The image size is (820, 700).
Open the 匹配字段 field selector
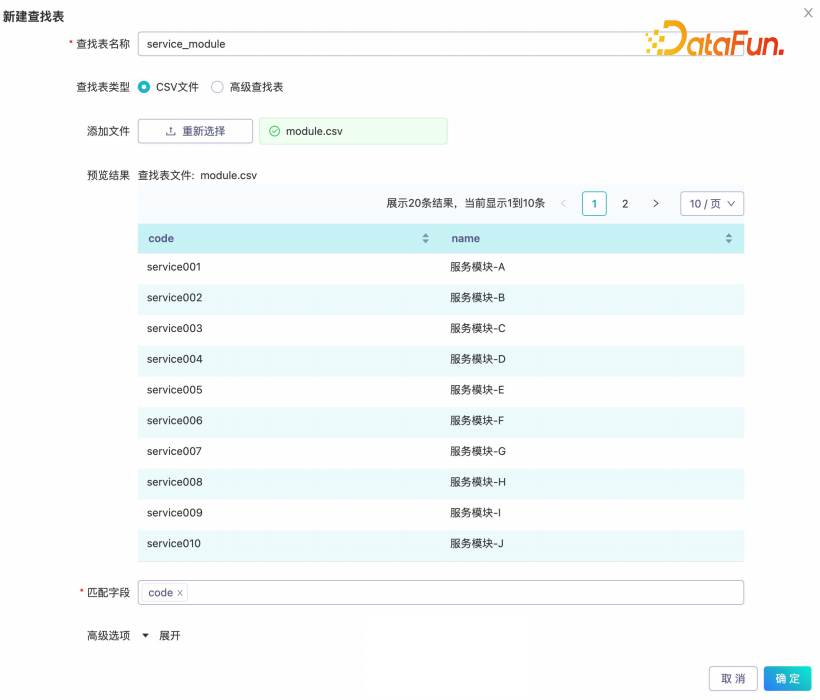click(460, 593)
